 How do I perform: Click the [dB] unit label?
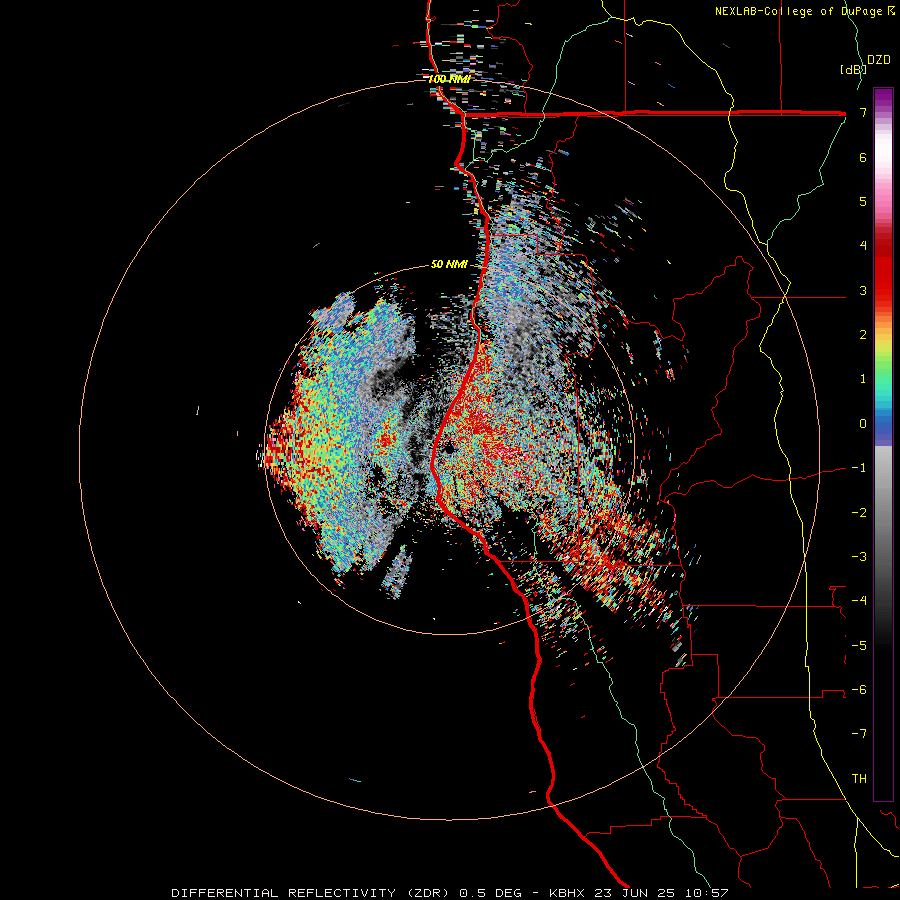coord(853,69)
